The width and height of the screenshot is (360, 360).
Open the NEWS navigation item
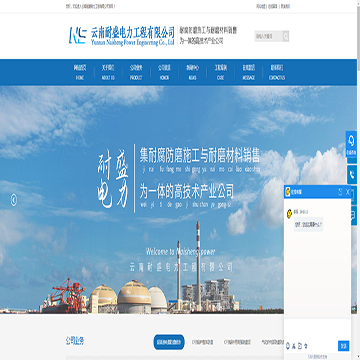point(193,72)
